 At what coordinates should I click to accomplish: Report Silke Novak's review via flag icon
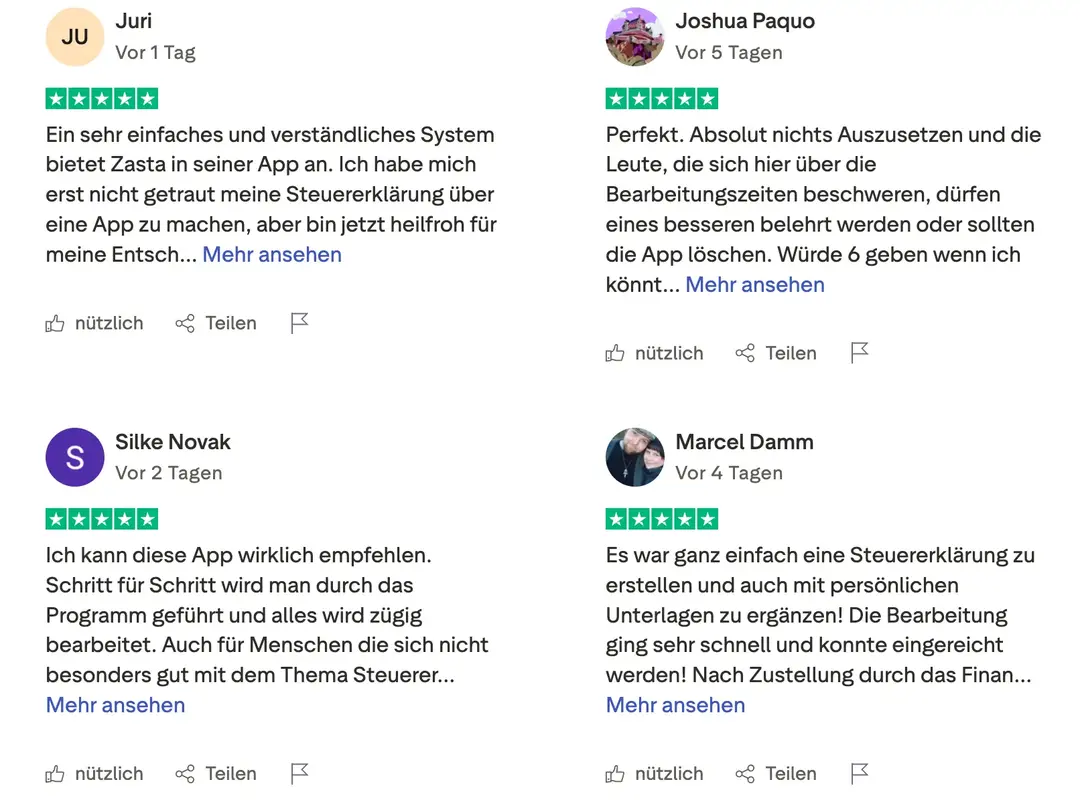[299, 774]
